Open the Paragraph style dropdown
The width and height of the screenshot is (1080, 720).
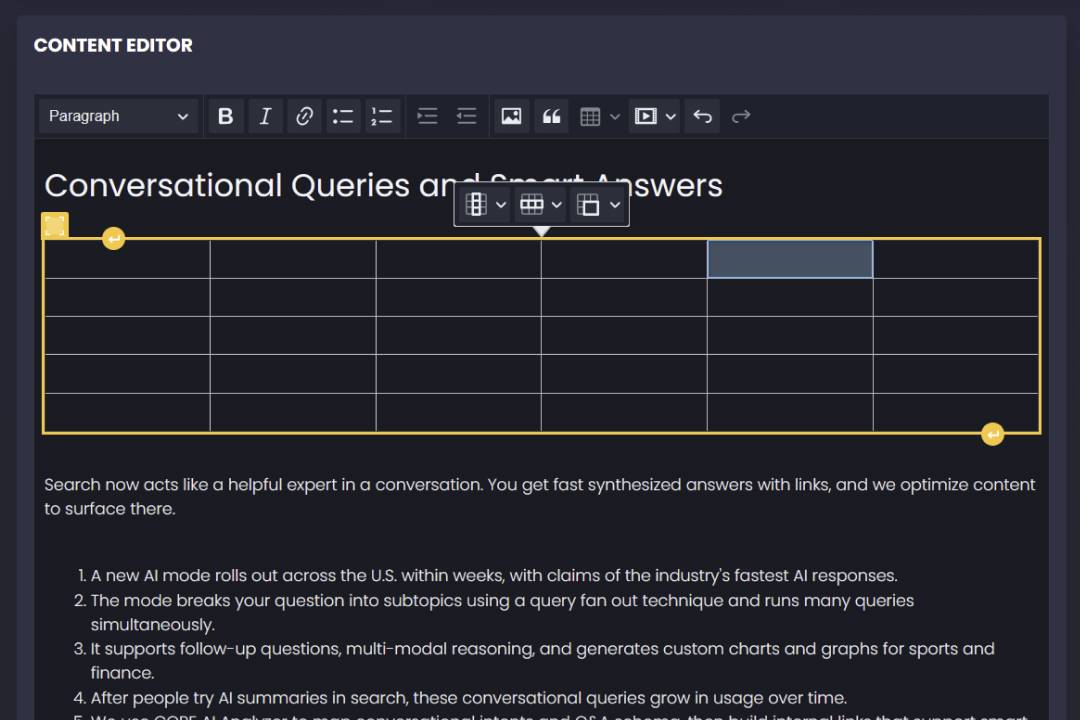(118, 116)
